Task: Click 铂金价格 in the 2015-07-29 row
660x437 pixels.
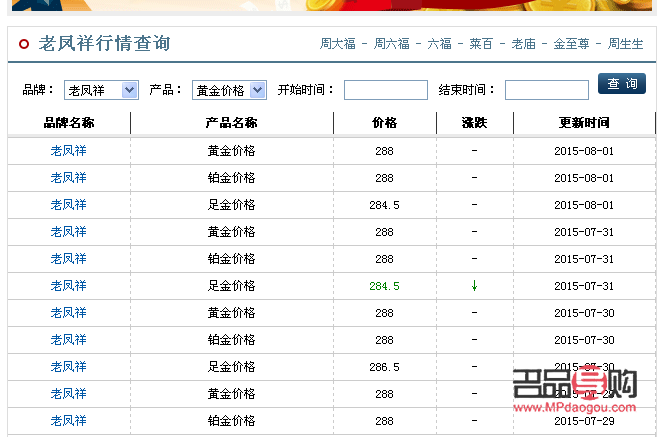Action: [232, 421]
